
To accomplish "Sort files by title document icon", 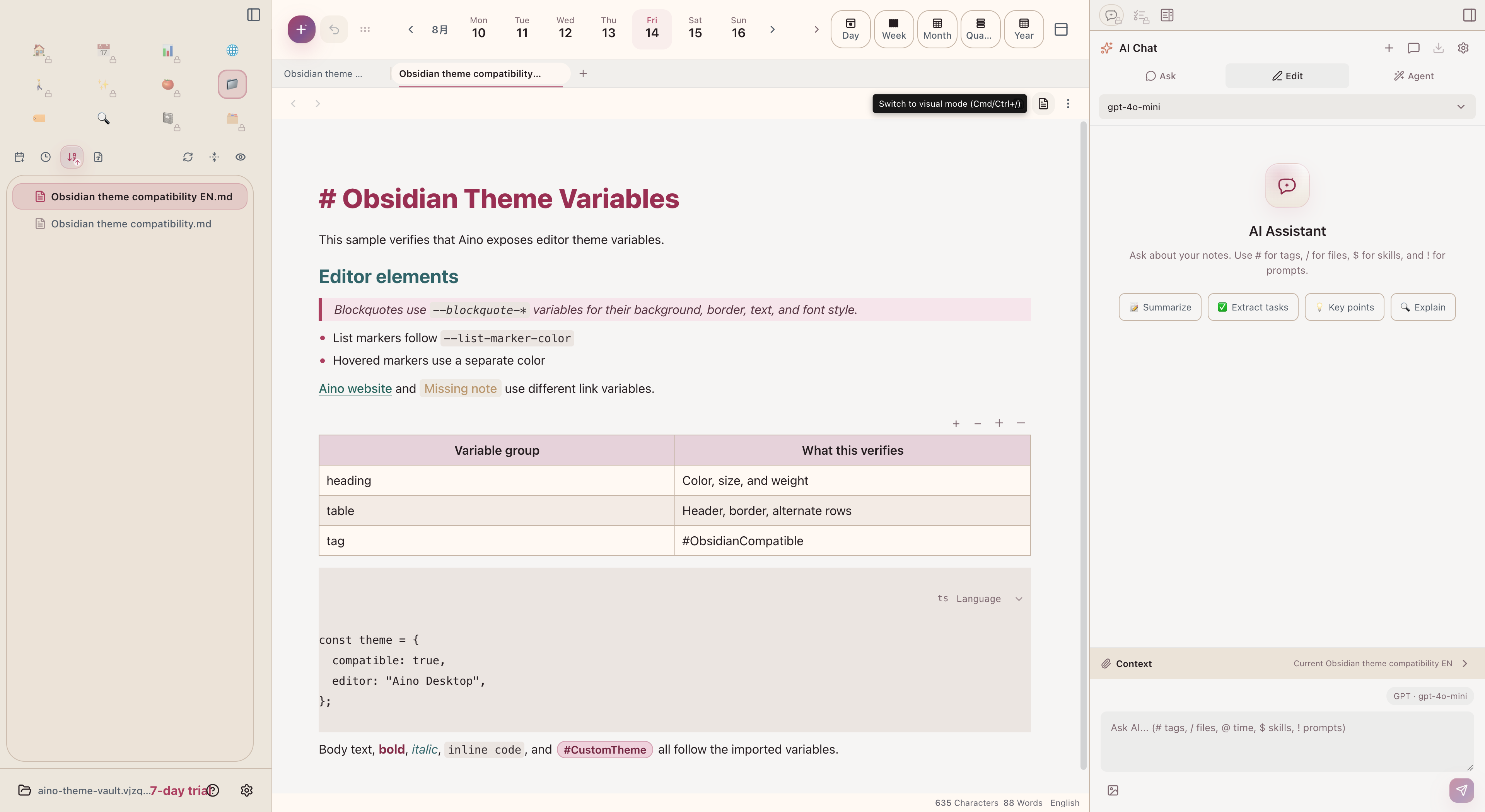I will click(x=98, y=157).
